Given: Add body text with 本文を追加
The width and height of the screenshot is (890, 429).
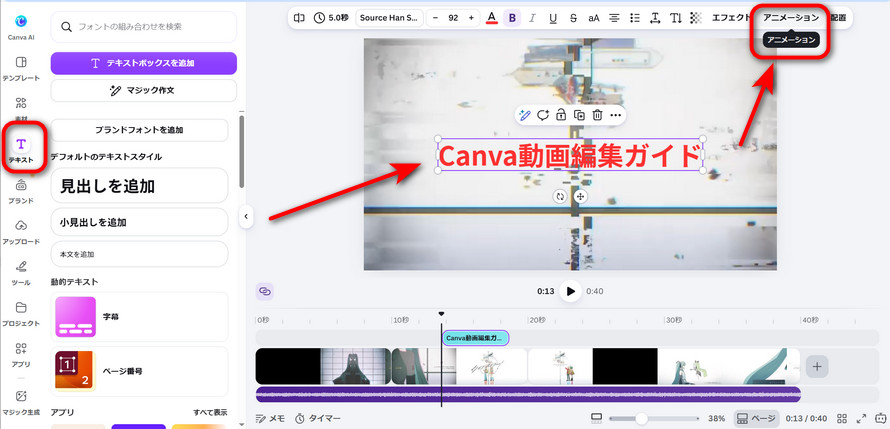Looking at the screenshot, I should [139, 254].
